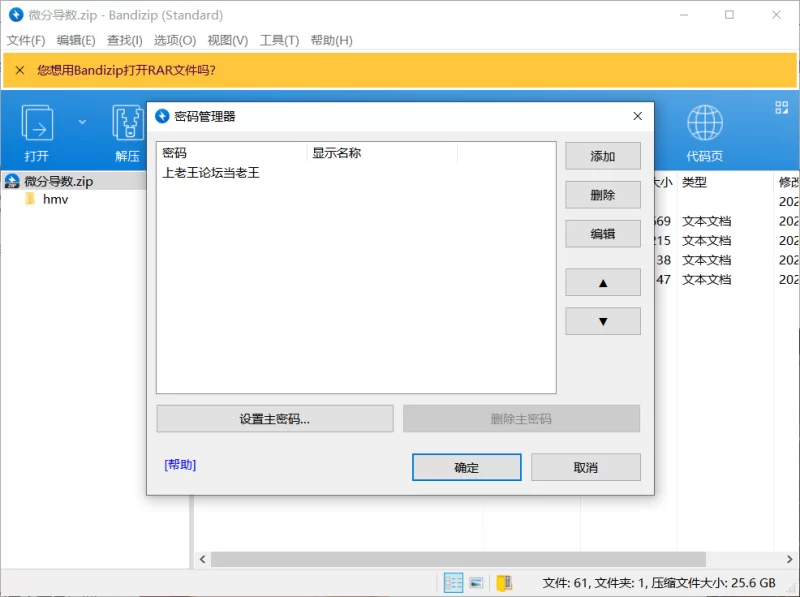Click the 您想用Bandizip打开RAR文件吗 notification text
This screenshot has height=597, width=800.
pos(126,70)
